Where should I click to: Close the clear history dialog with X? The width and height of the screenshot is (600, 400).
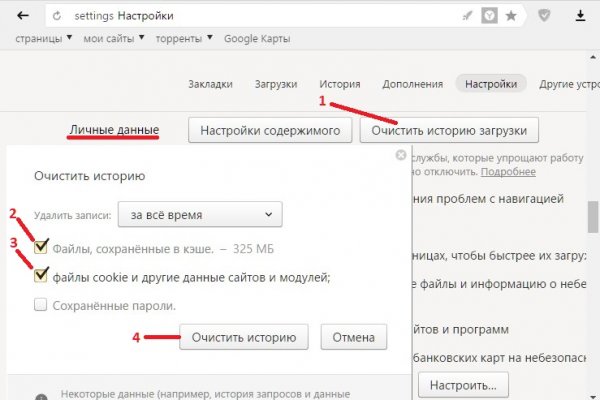coord(400,156)
